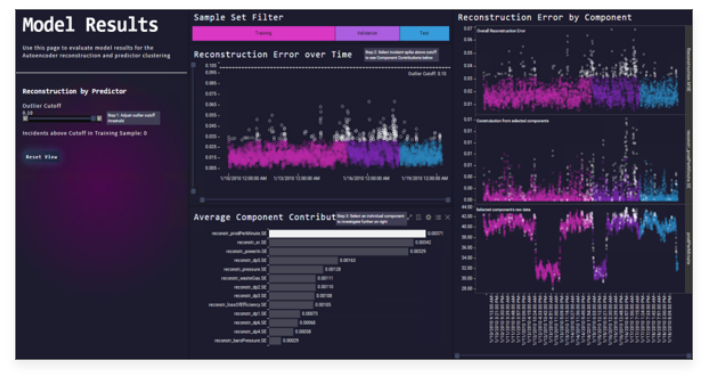Click the 0.105 y-axis value
This screenshot has height=381, width=708.
click(210, 65)
